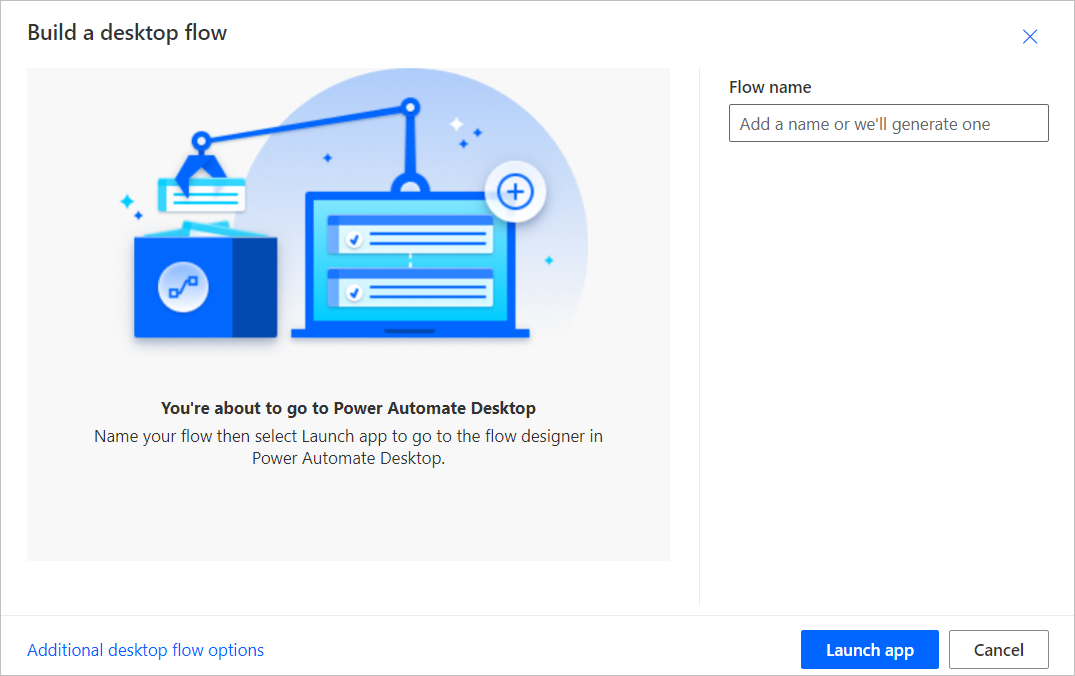Close the Build a desktop flow dialog
Viewport: 1075px width, 676px height.
[x=1030, y=36]
